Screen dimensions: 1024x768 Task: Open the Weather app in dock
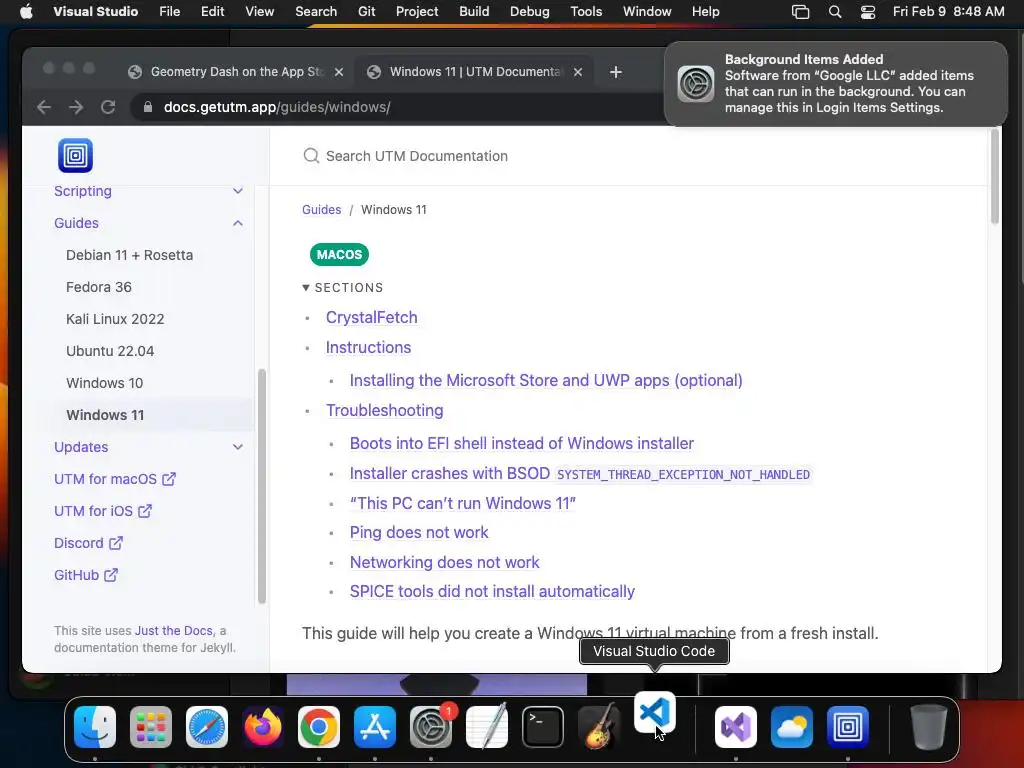click(792, 726)
